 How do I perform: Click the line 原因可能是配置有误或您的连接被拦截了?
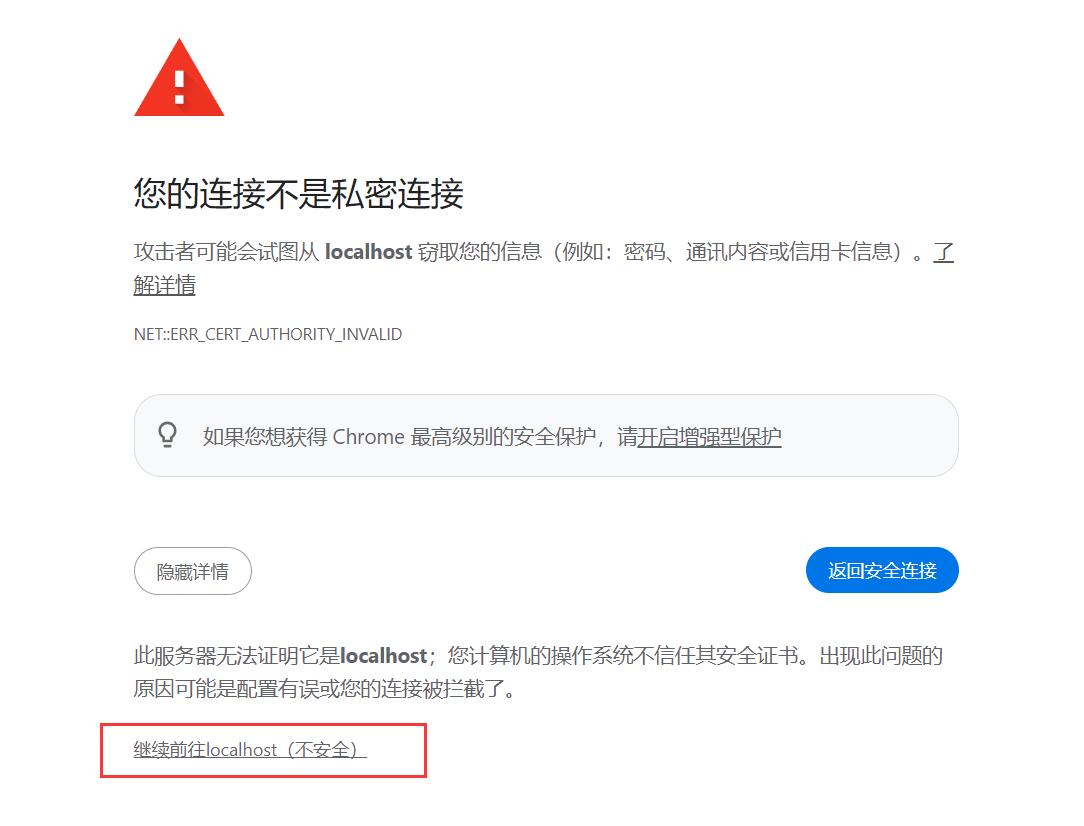point(324,688)
